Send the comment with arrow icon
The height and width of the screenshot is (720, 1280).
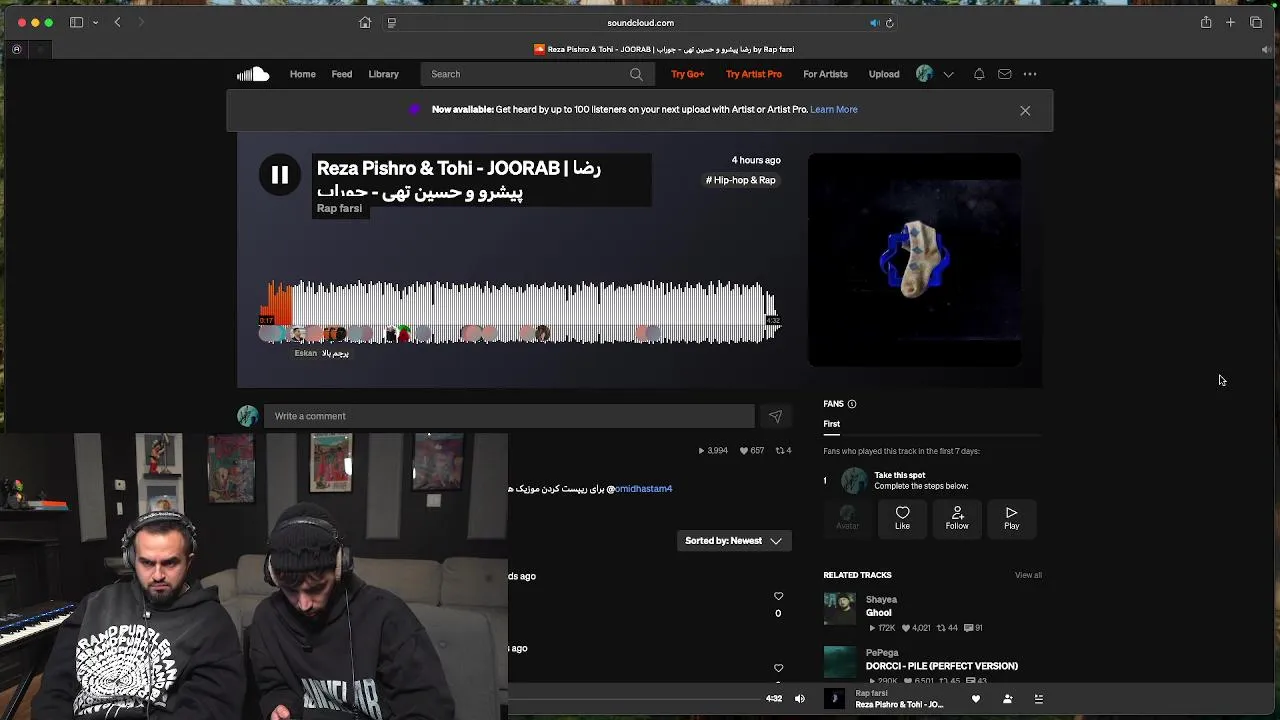click(775, 416)
